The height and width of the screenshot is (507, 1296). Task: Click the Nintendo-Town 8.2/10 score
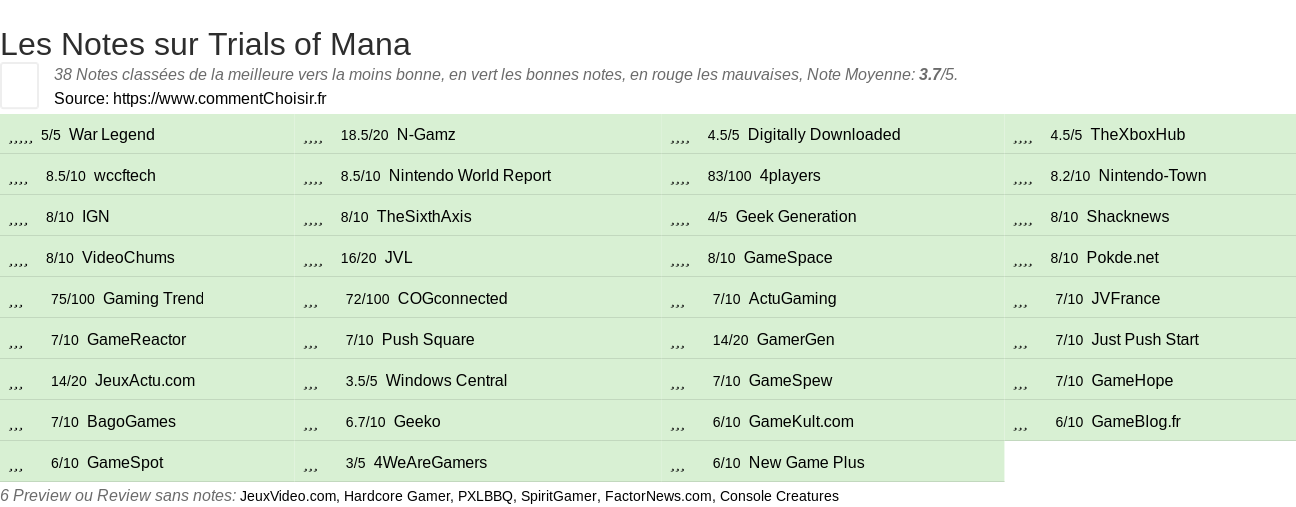pyautogui.click(x=1070, y=176)
